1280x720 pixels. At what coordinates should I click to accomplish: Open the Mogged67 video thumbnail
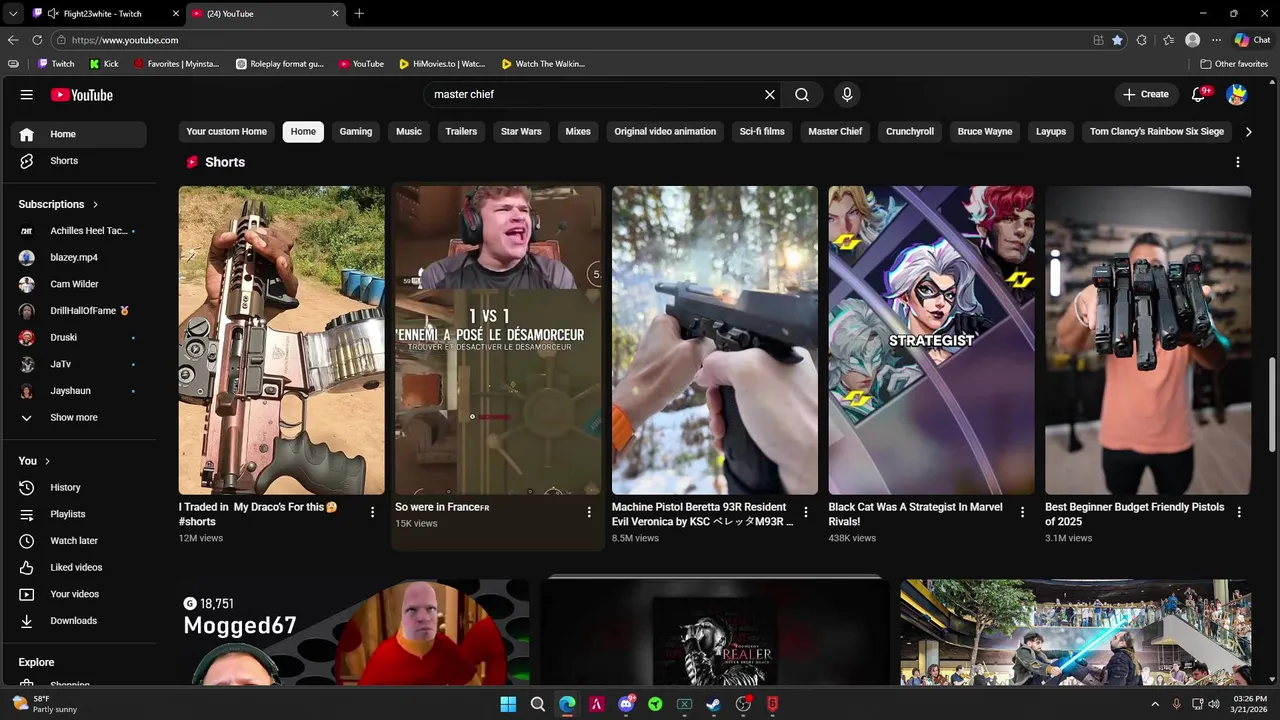pyautogui.click(x=354, y=633)
